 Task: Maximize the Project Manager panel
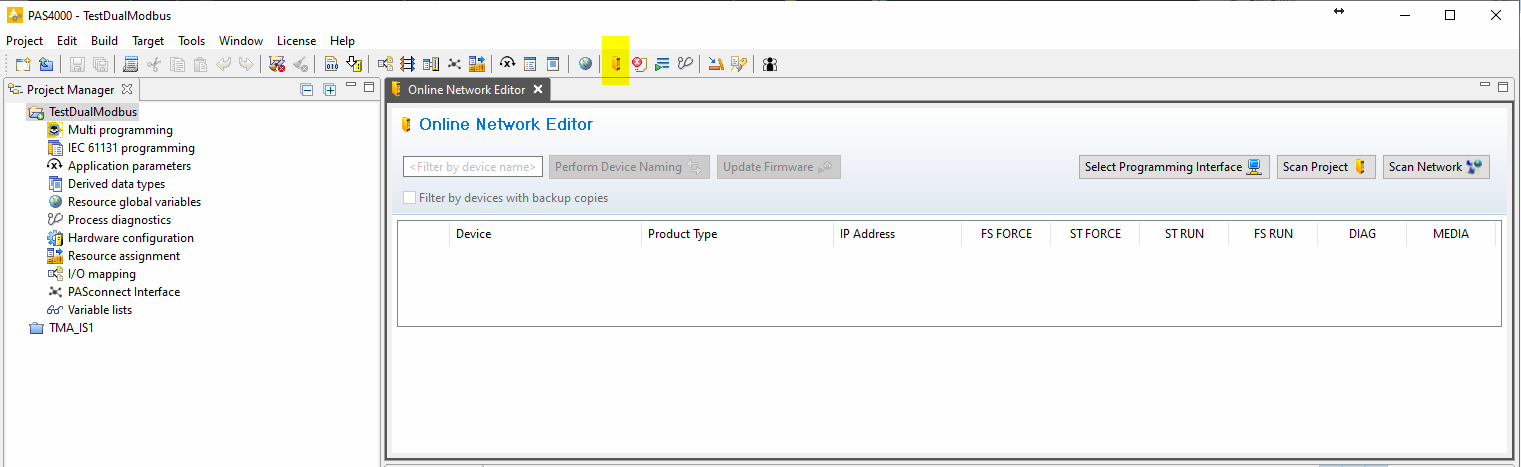(x=368, y=88)
